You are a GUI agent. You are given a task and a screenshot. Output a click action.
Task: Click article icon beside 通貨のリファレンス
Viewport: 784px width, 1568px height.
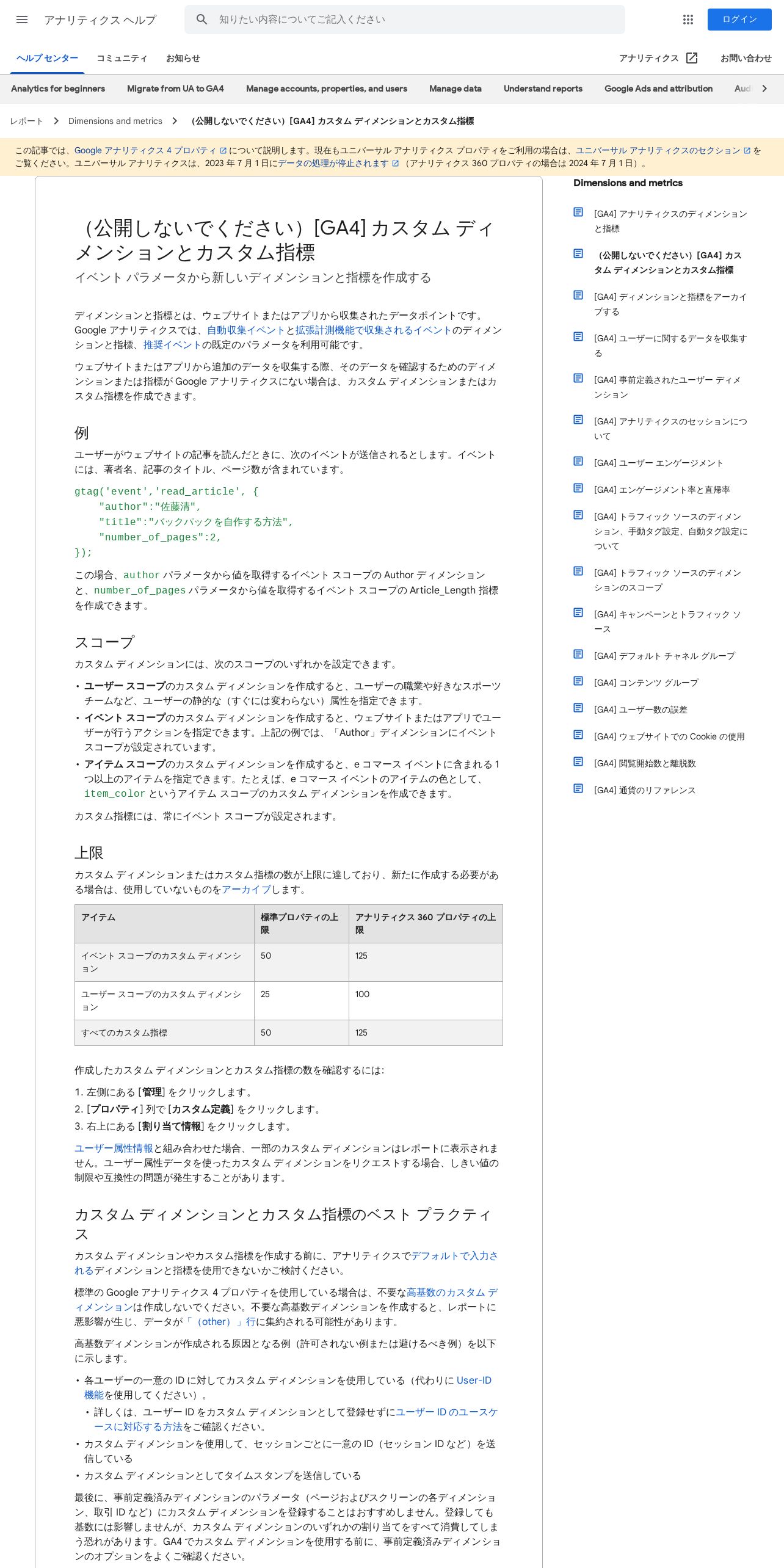point(578,788)
